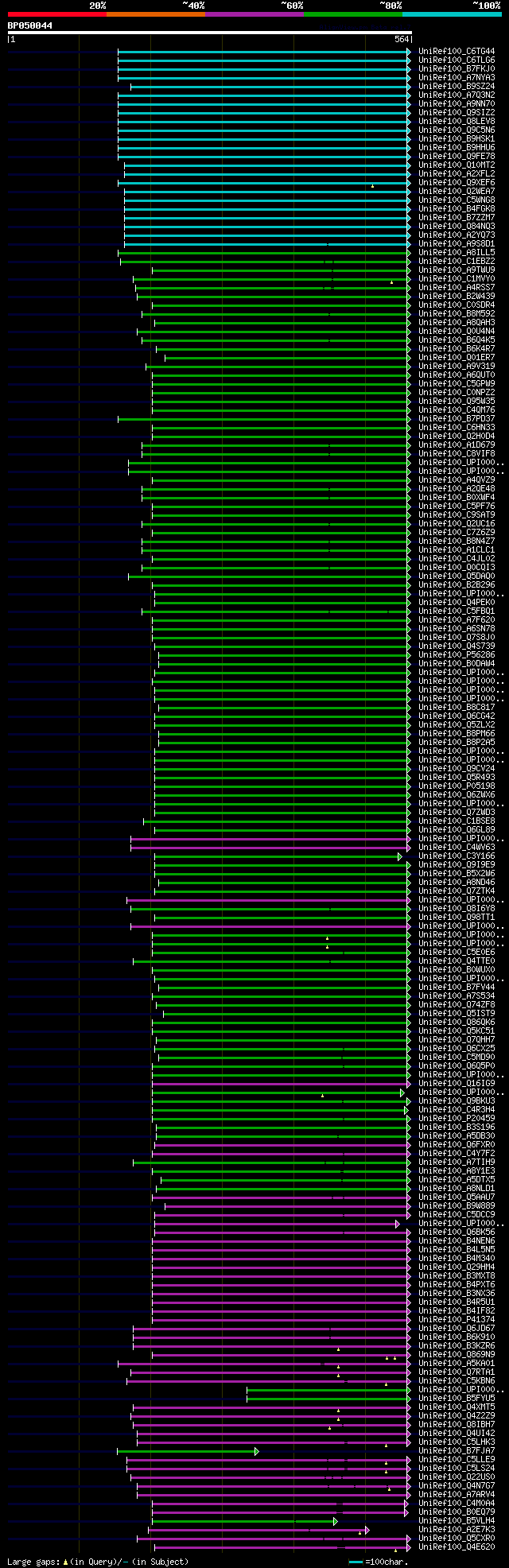Click the UniRef100_Q9XEF6 hit name
This screenshot has width=509, height=1568.
tap(457, 183)
